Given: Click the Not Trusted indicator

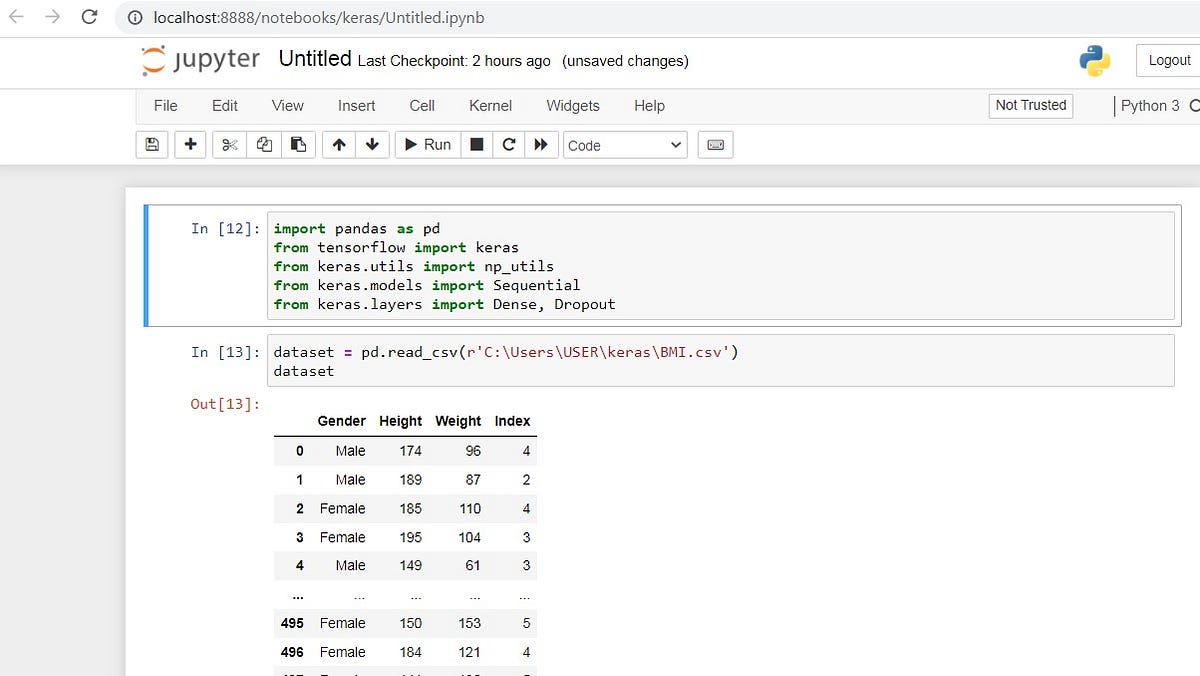Looking at the screenshot, I should click(x=1030, y=105).
